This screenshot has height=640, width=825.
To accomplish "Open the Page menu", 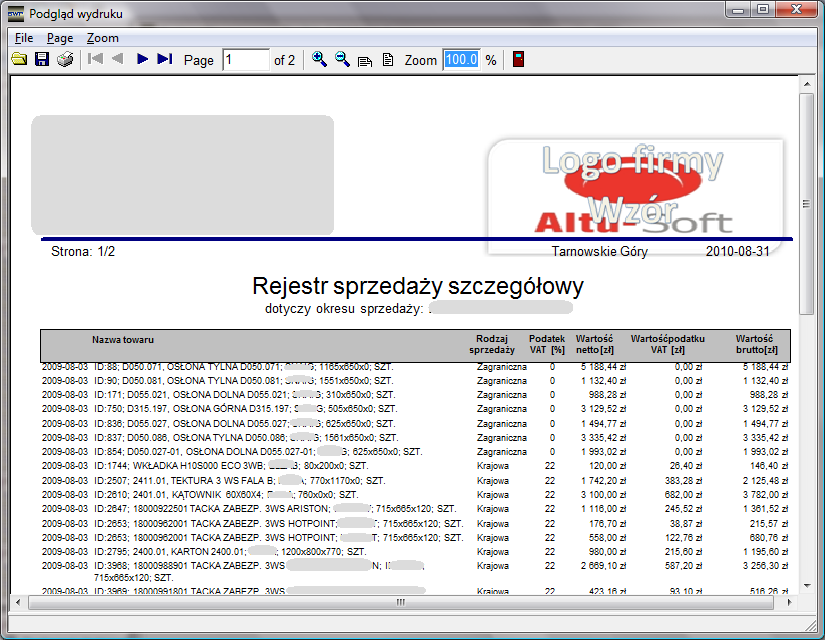I will [60, 38].
